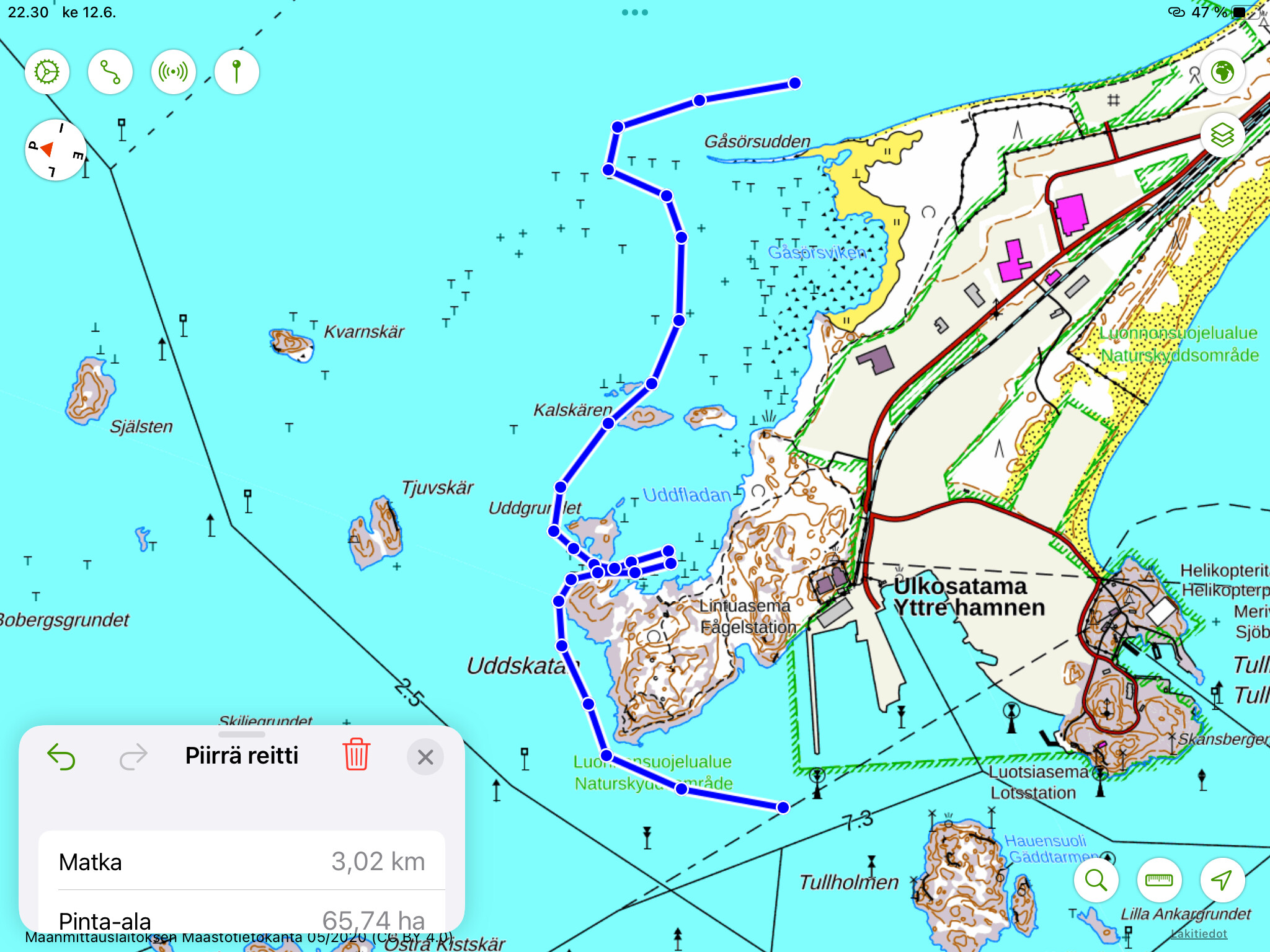
Task: Expand the panel using the drag handle
Action: (x=242, y=734)
